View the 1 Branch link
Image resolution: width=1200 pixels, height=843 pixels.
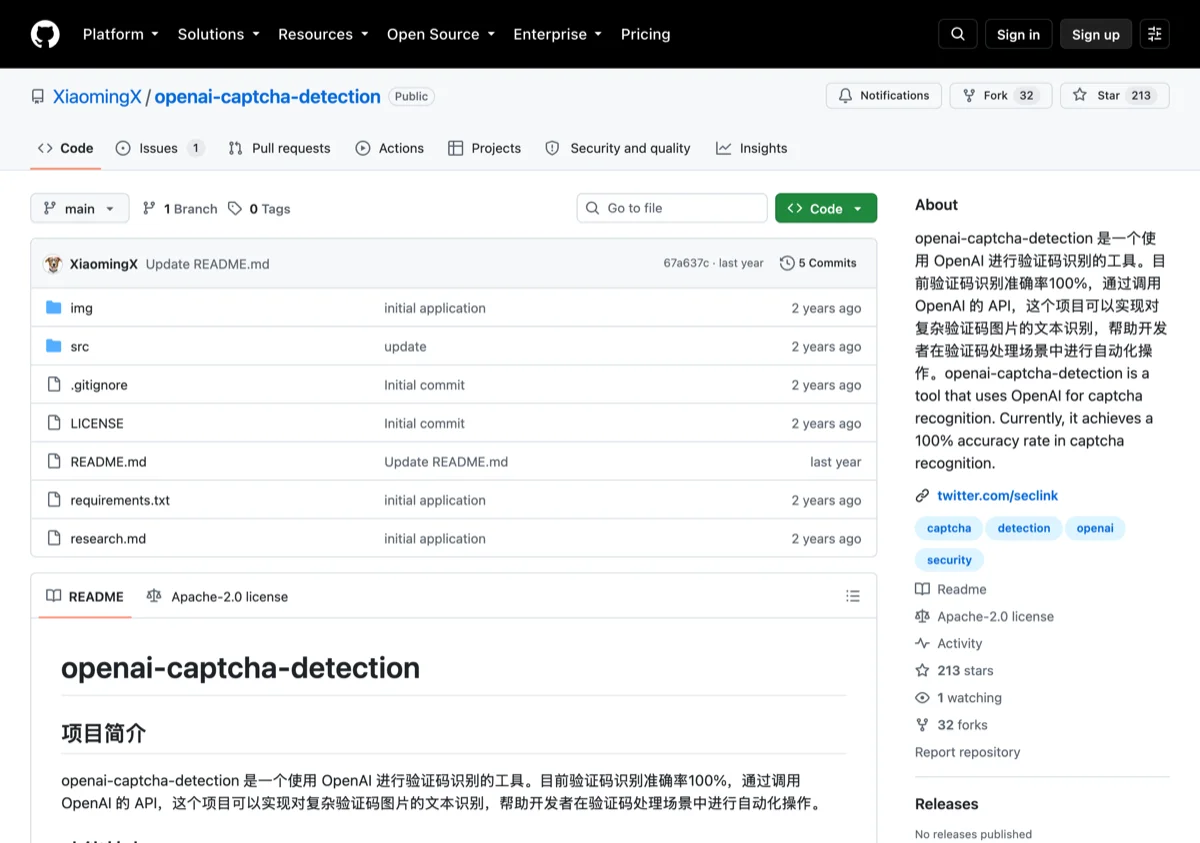click(x=180, y=208)
